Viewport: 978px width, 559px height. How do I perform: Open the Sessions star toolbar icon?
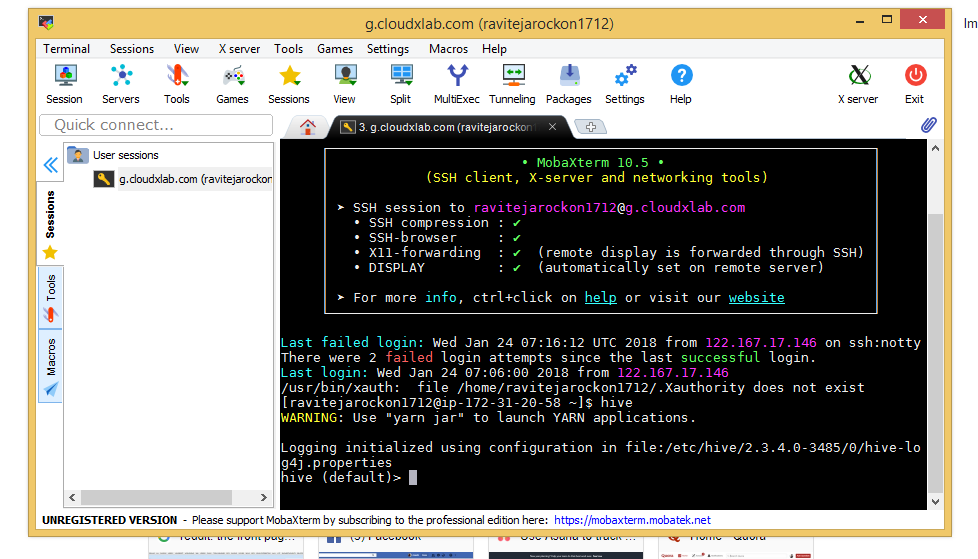point(289,84)
